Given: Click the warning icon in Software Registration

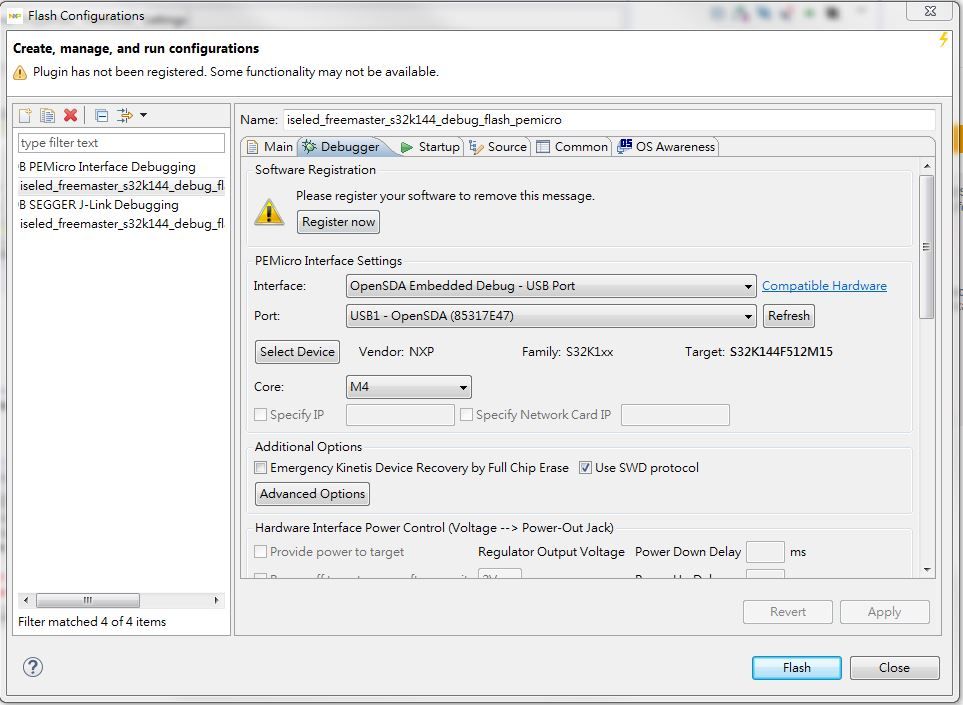Looking at the screenshot, I should [x=269, y=212].
